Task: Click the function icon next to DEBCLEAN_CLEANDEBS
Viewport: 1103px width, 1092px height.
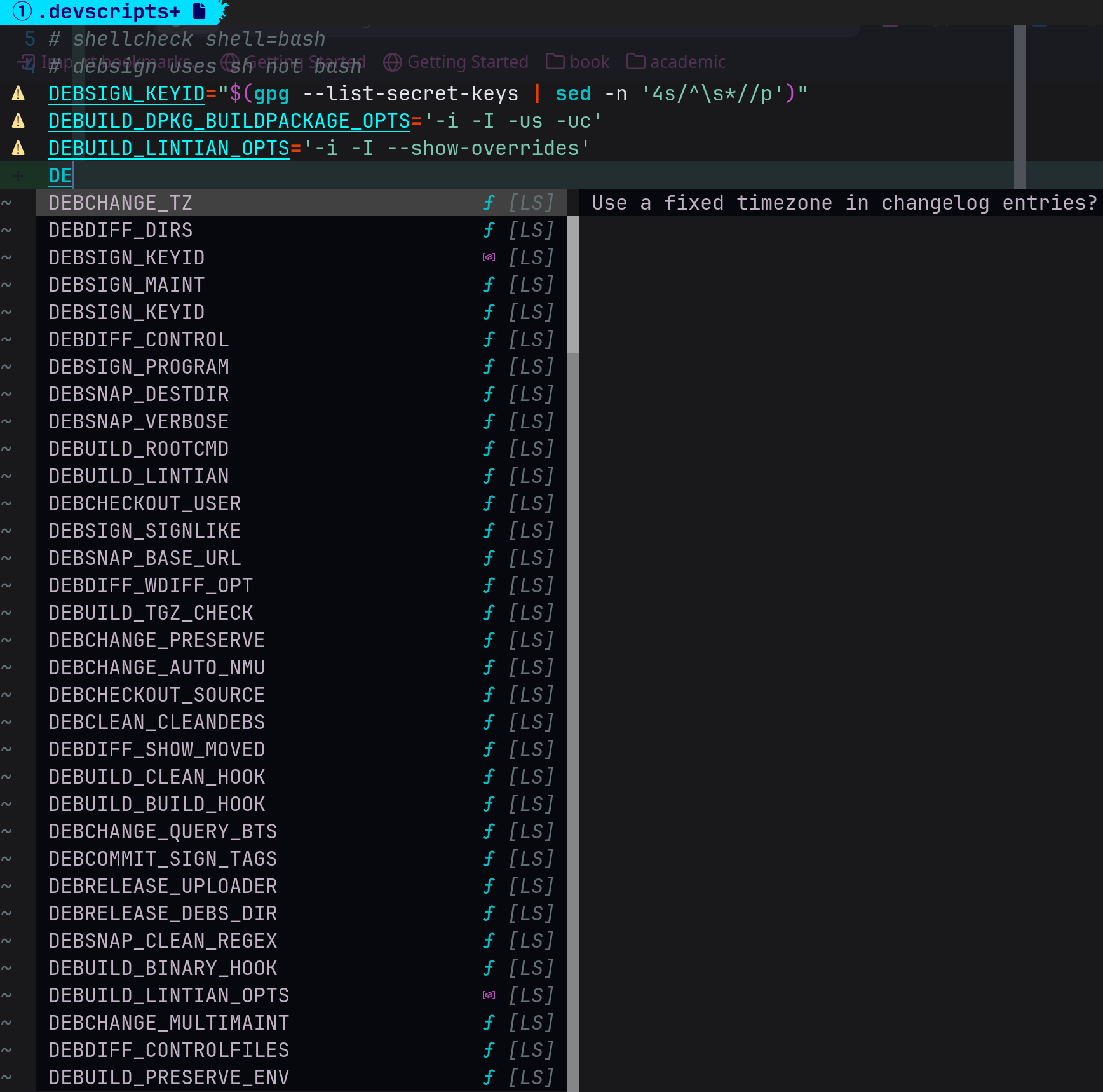Action: pos(489,722)
